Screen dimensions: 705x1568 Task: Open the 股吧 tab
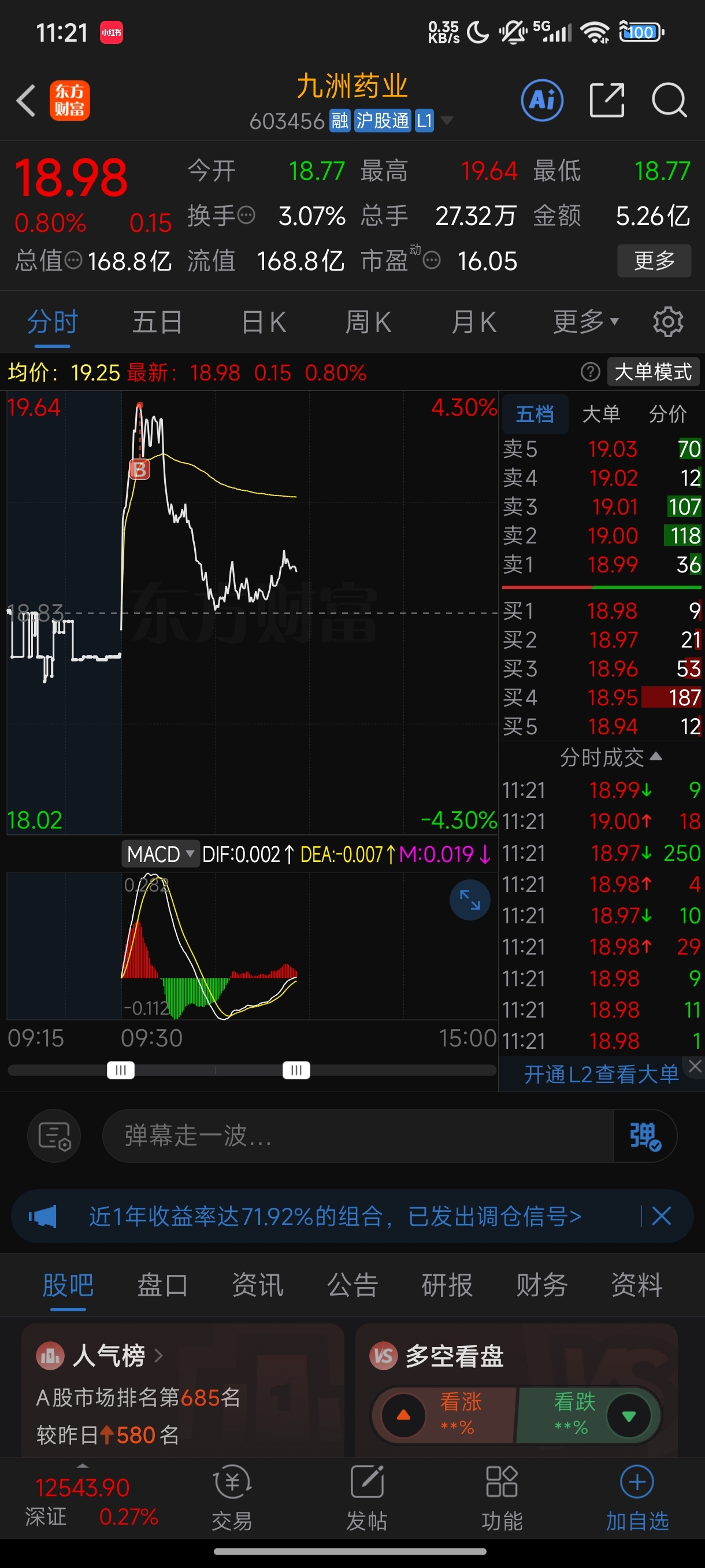(68, 1285)
